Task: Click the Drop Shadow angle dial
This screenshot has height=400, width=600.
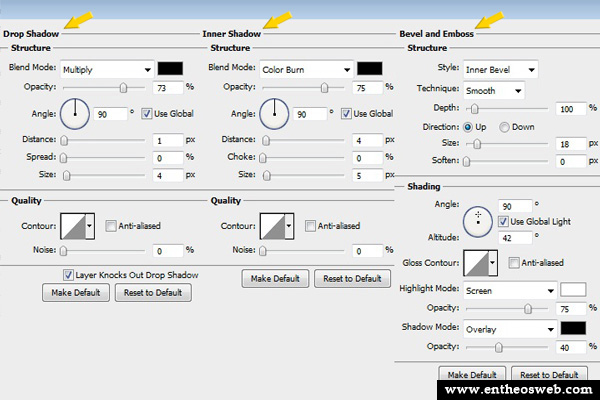Action: coord(74,114)
